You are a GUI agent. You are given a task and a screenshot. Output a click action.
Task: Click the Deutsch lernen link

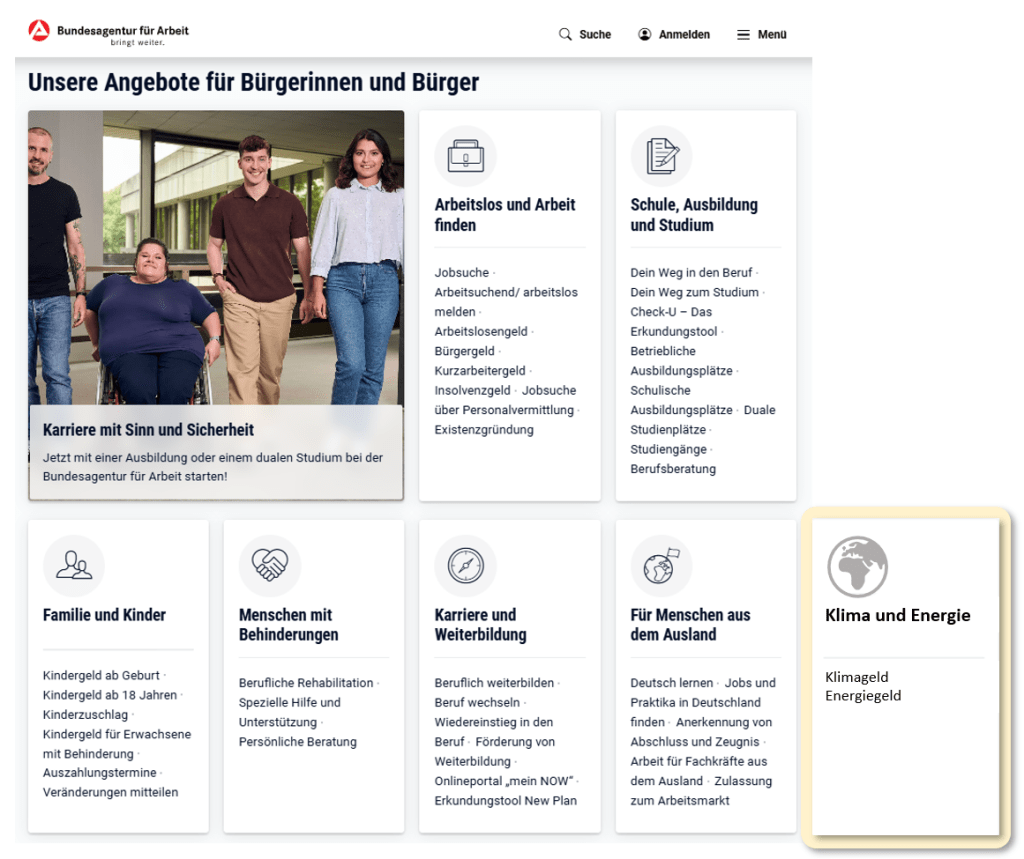[671, 683]
